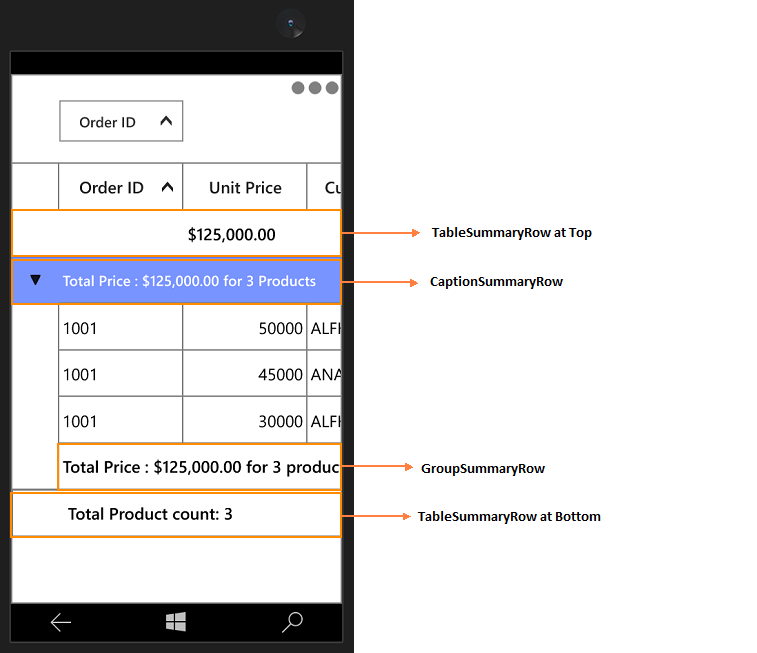
Task: Select Order ID cell in the 45000 row
Action: [x=121, y=374]
